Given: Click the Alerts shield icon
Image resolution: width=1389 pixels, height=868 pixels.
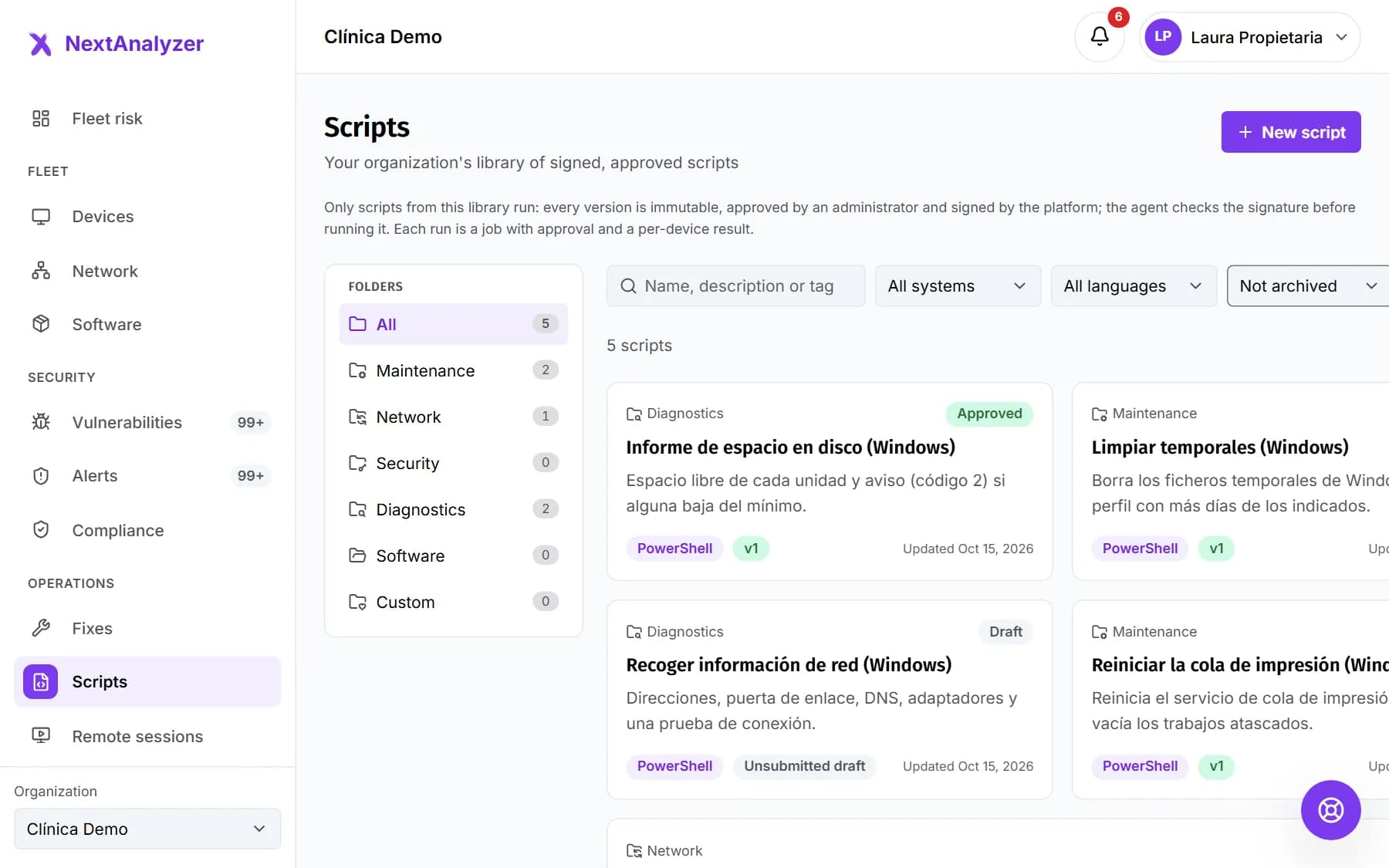Looking at the screenshot, I should click(x=41, y=476).
